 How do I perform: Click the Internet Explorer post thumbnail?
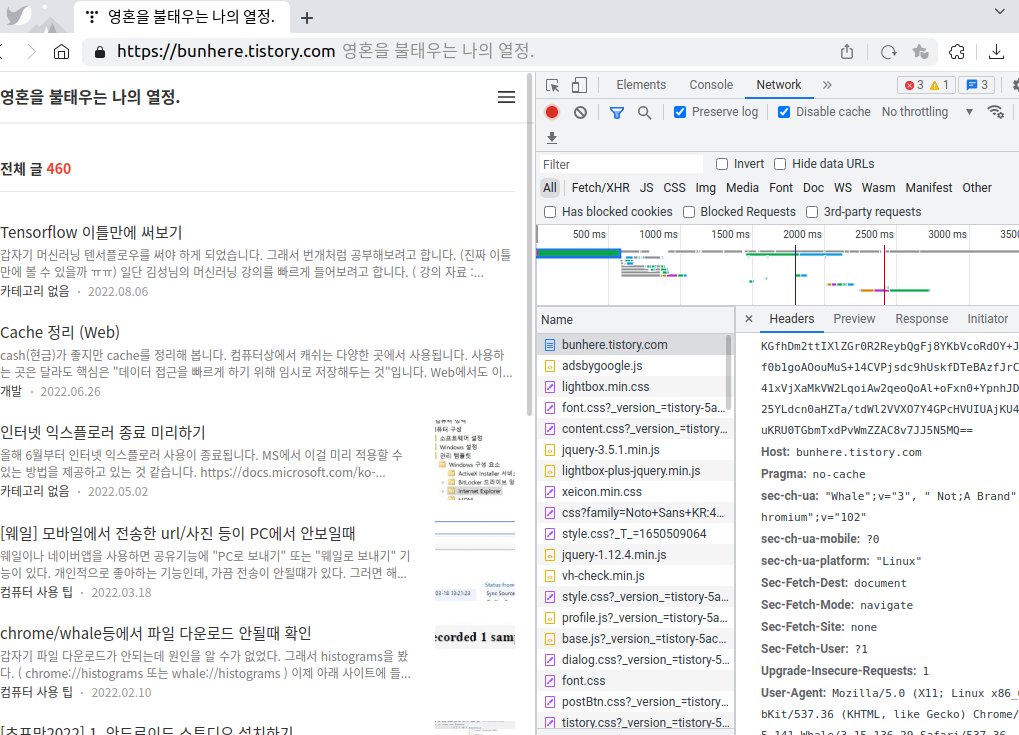(475, 459)
